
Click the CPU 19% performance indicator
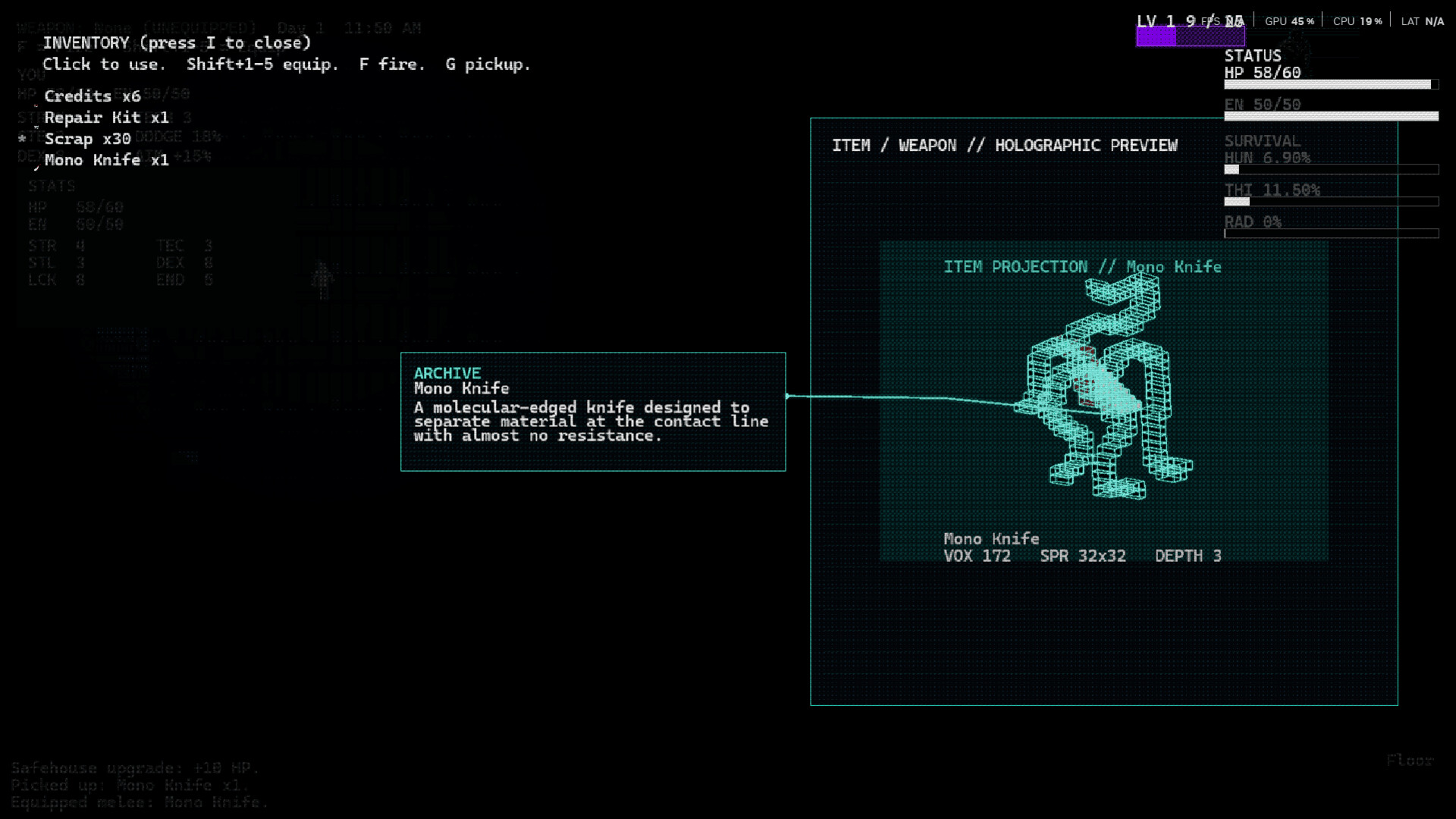point(1357,21)
